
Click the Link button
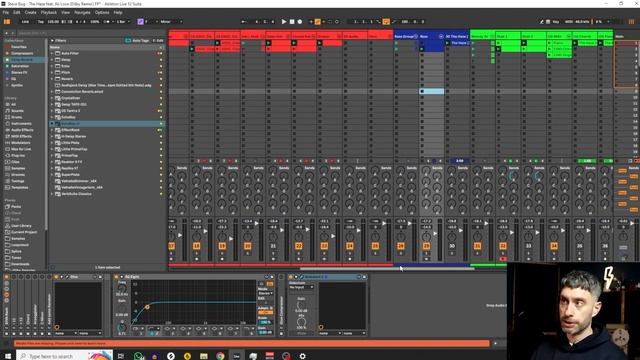point(25,22)
